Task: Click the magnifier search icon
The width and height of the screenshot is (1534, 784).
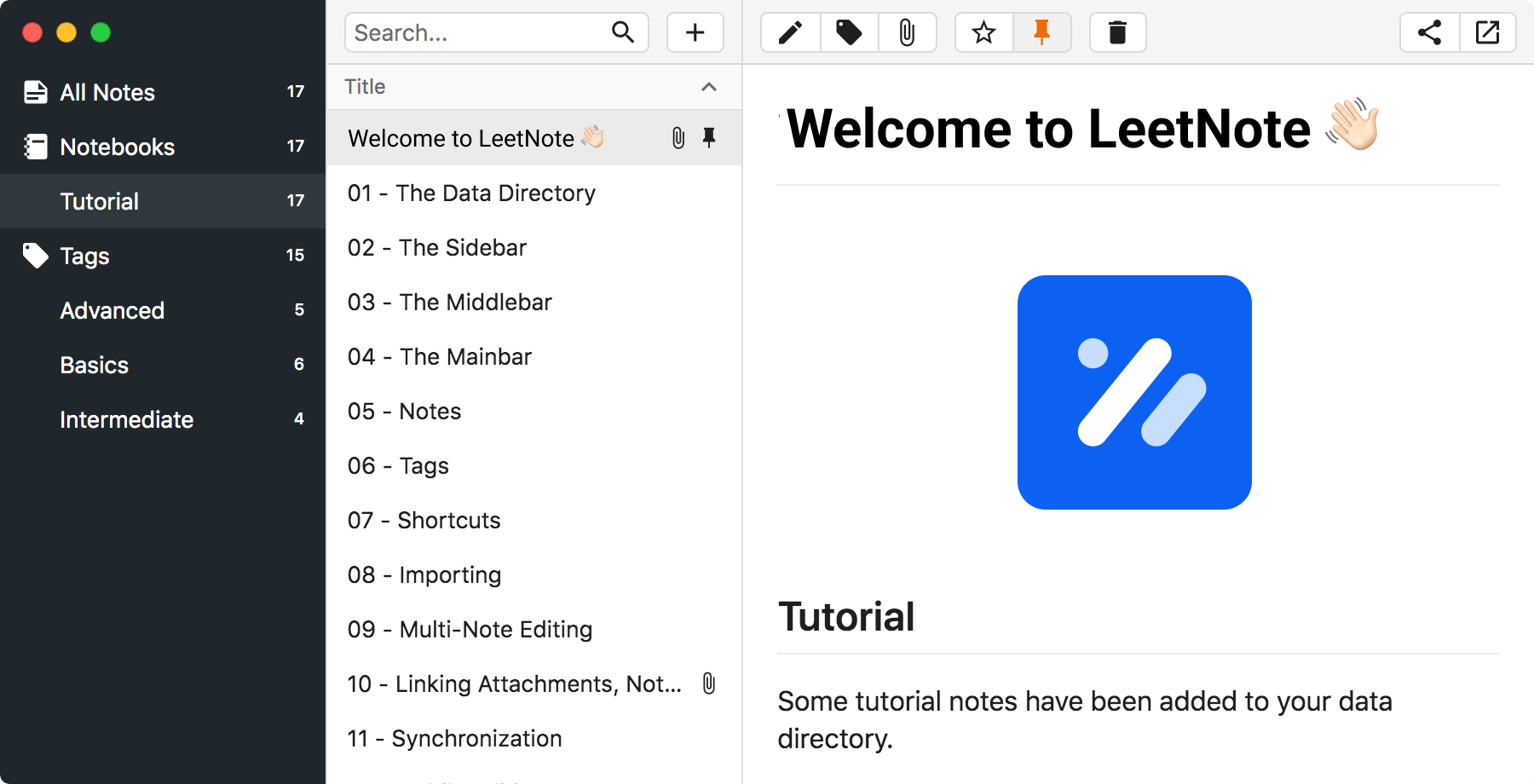Action: 623,33
